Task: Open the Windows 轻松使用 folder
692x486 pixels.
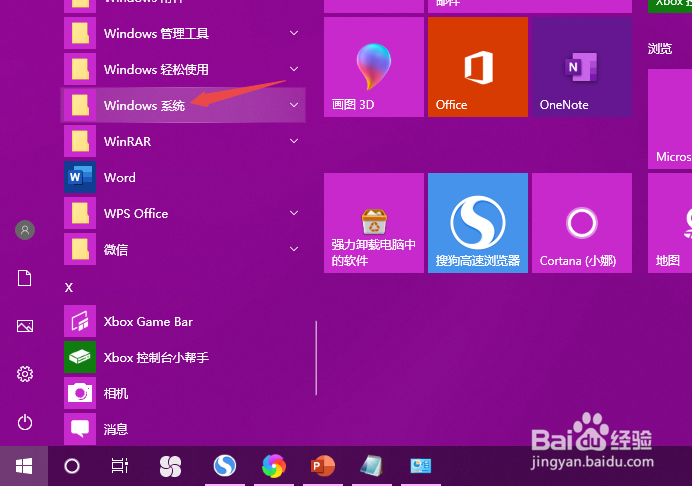Action: [x=183, y=69]
